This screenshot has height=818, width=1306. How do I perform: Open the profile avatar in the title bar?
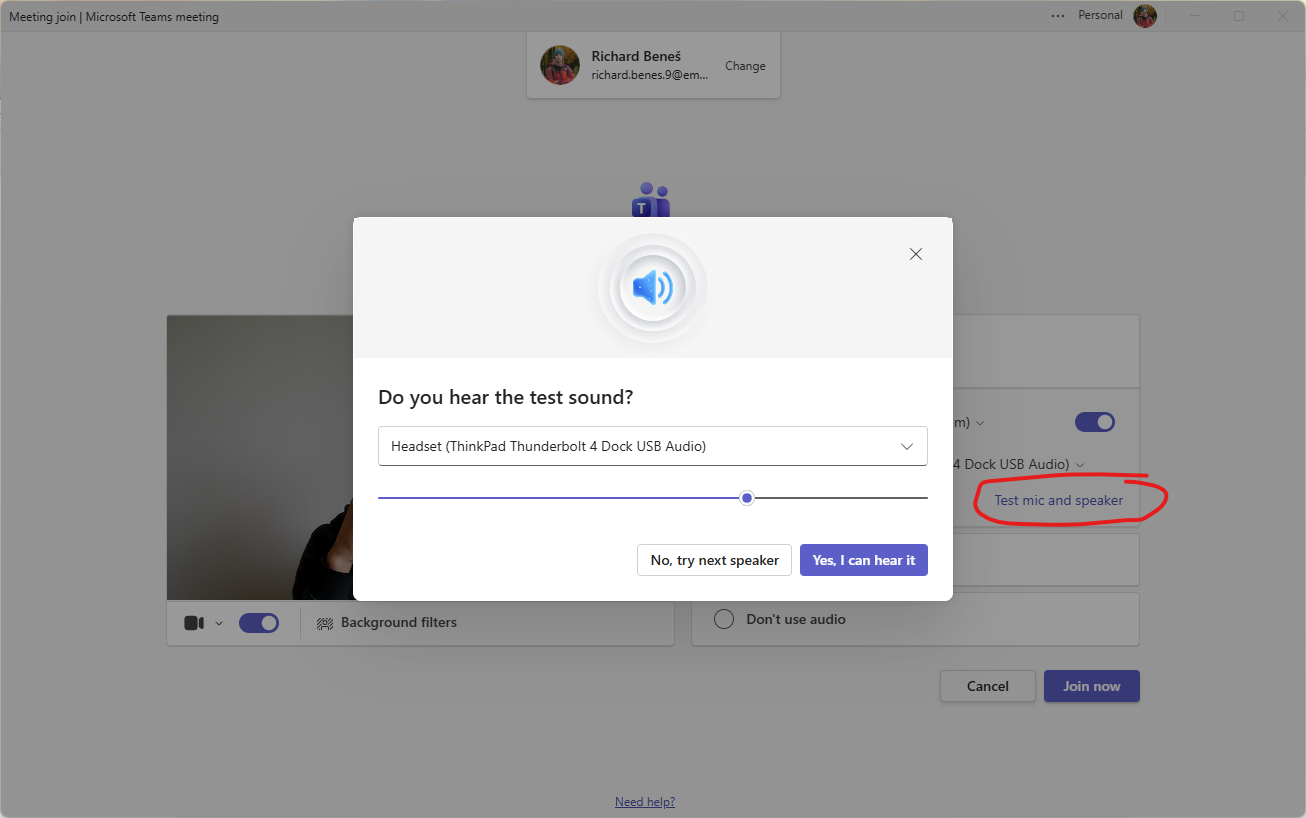(1145, 16)
